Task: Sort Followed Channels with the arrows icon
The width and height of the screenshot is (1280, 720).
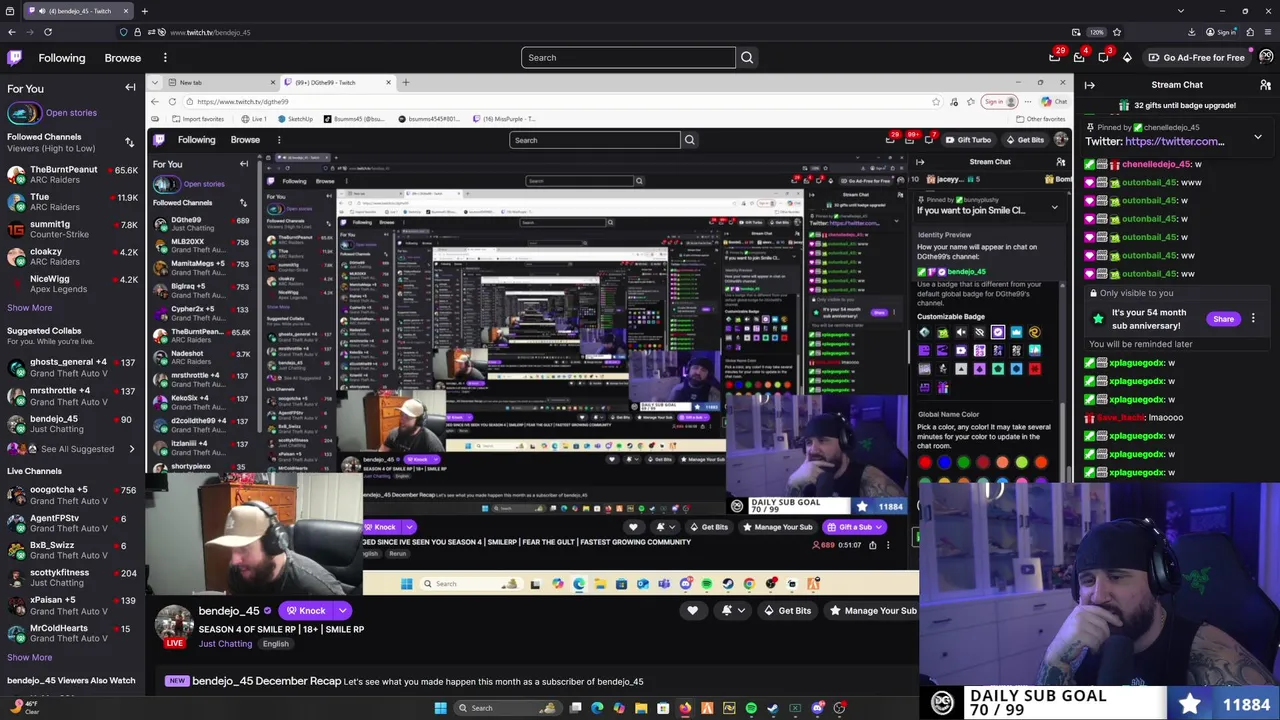Action: pyautogui.click(x=129, y=142)
